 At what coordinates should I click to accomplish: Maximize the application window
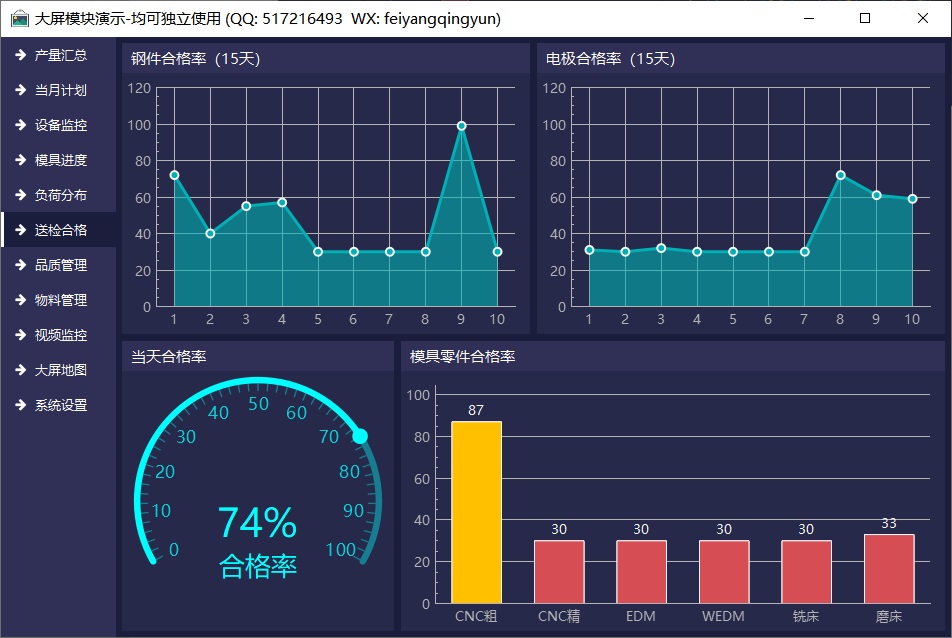click(x=865, y=18)
